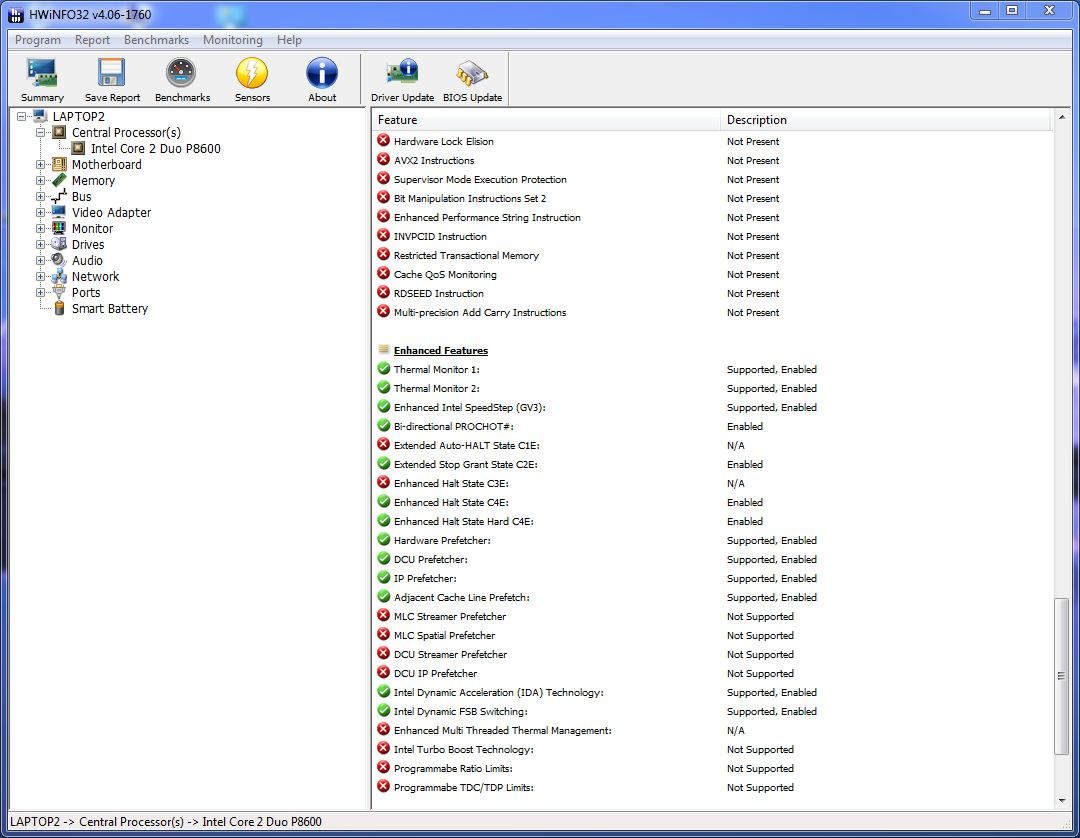
Task: Launch Benchmarks from the toolbar
Action: 182,79
